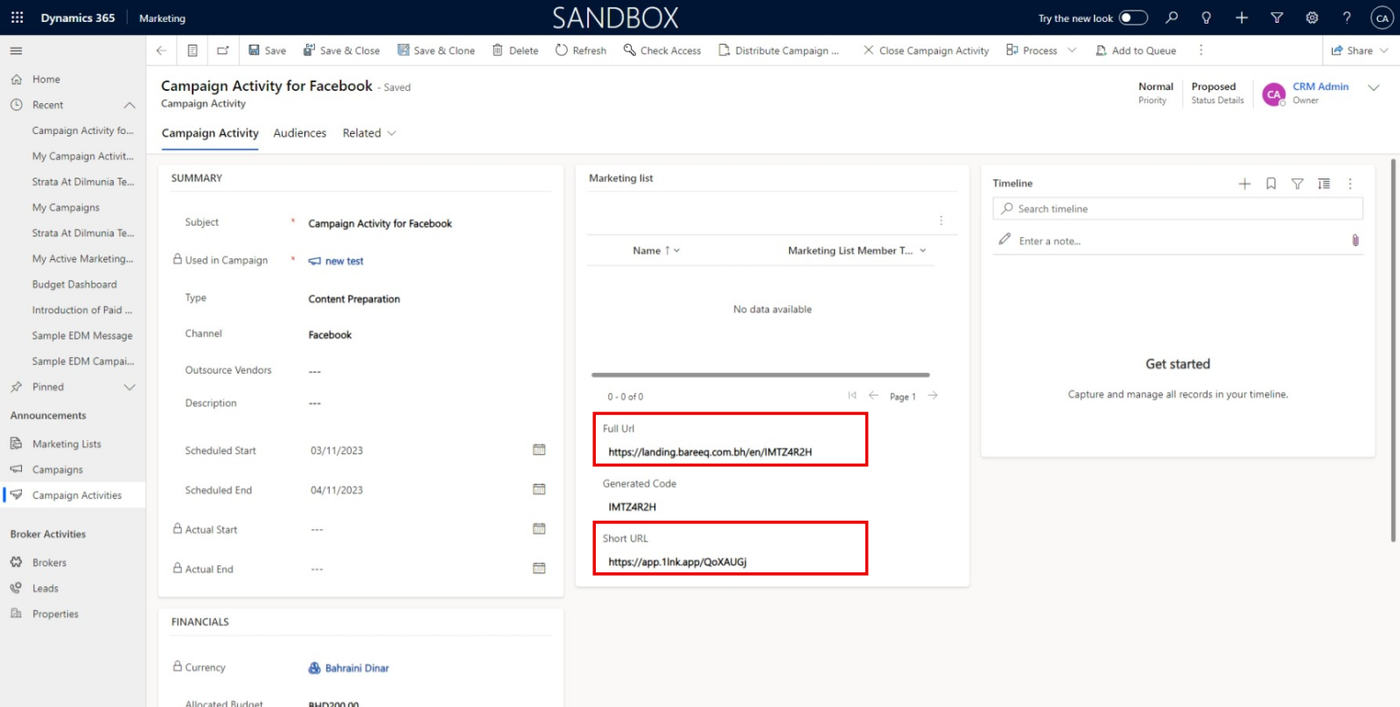Click the Marketing list next page arrow
Screen dimensions: 1400x707
pyautogui.click(x=933, y=396)
